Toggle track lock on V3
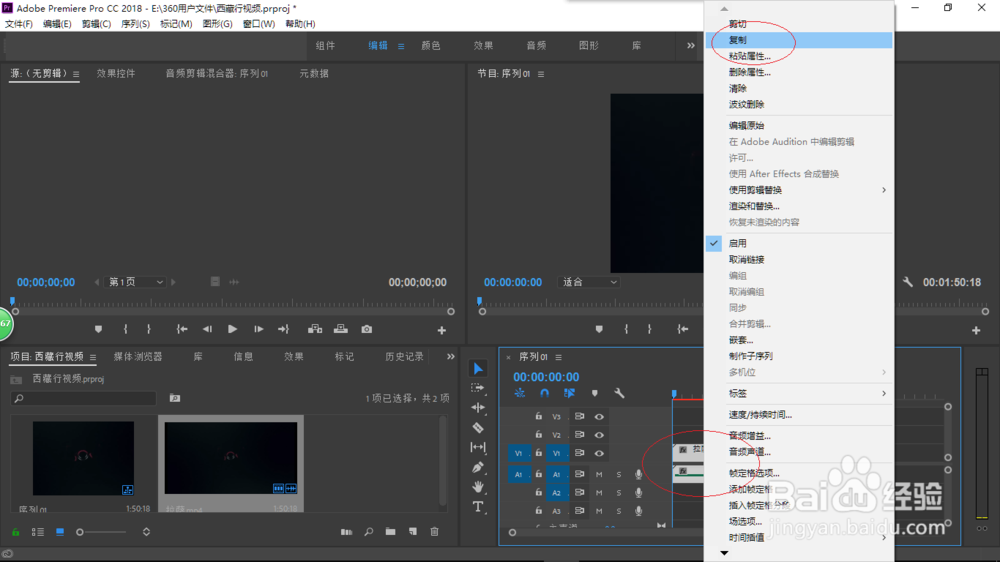This screenshot has width=1000, height=562. (x=539, y=417)
